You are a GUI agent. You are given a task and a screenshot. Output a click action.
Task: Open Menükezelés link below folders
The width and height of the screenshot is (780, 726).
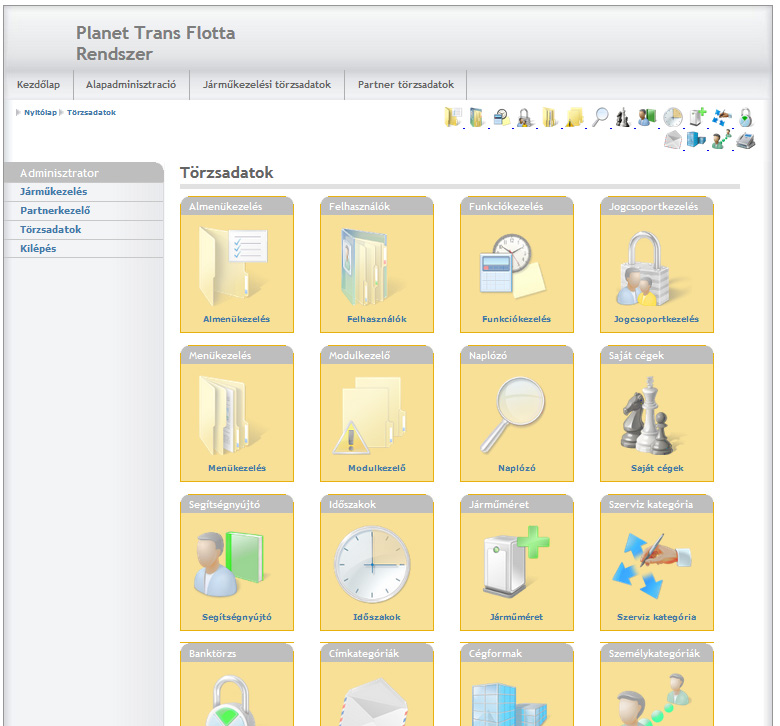point(237,468)
